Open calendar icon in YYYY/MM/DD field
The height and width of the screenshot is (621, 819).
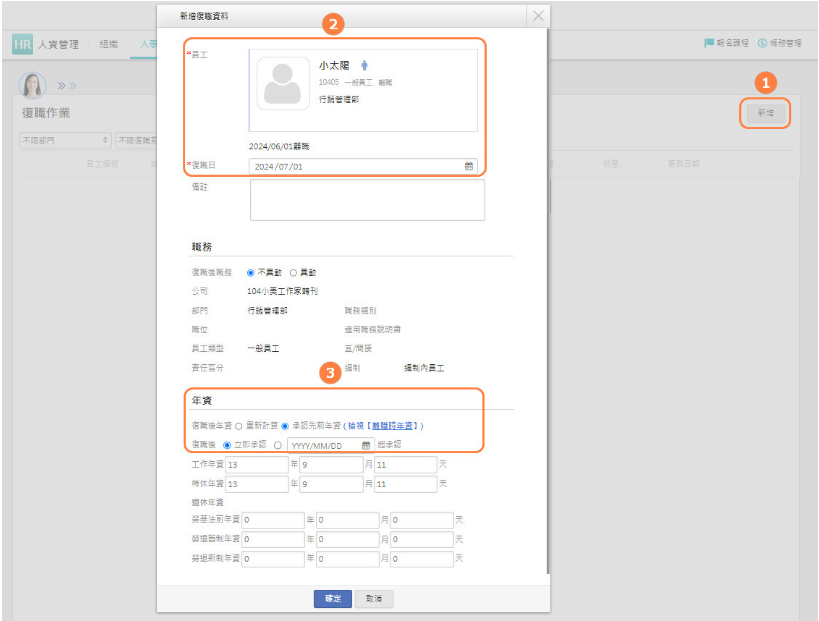366,445
